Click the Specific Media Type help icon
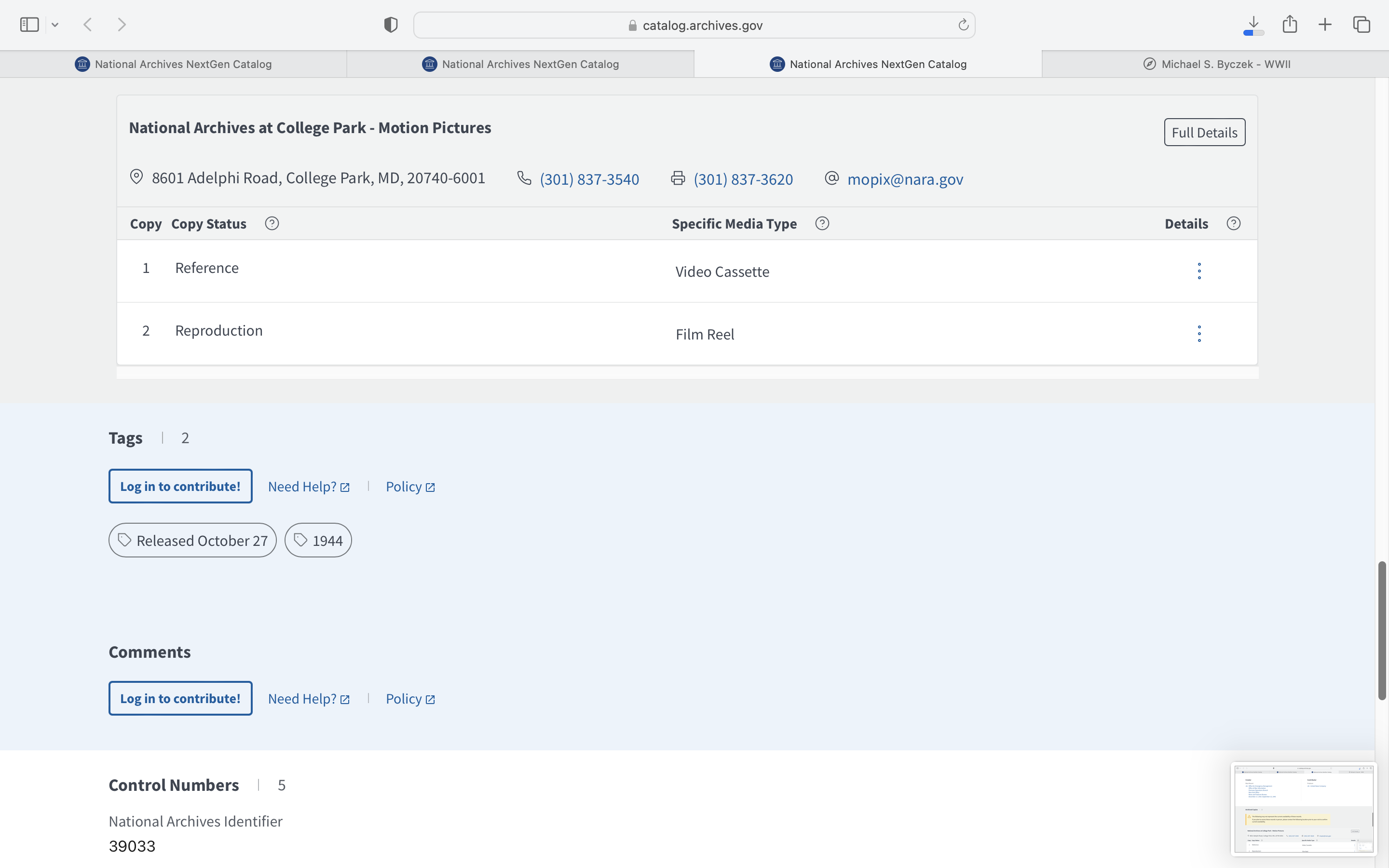 (822, 223)
